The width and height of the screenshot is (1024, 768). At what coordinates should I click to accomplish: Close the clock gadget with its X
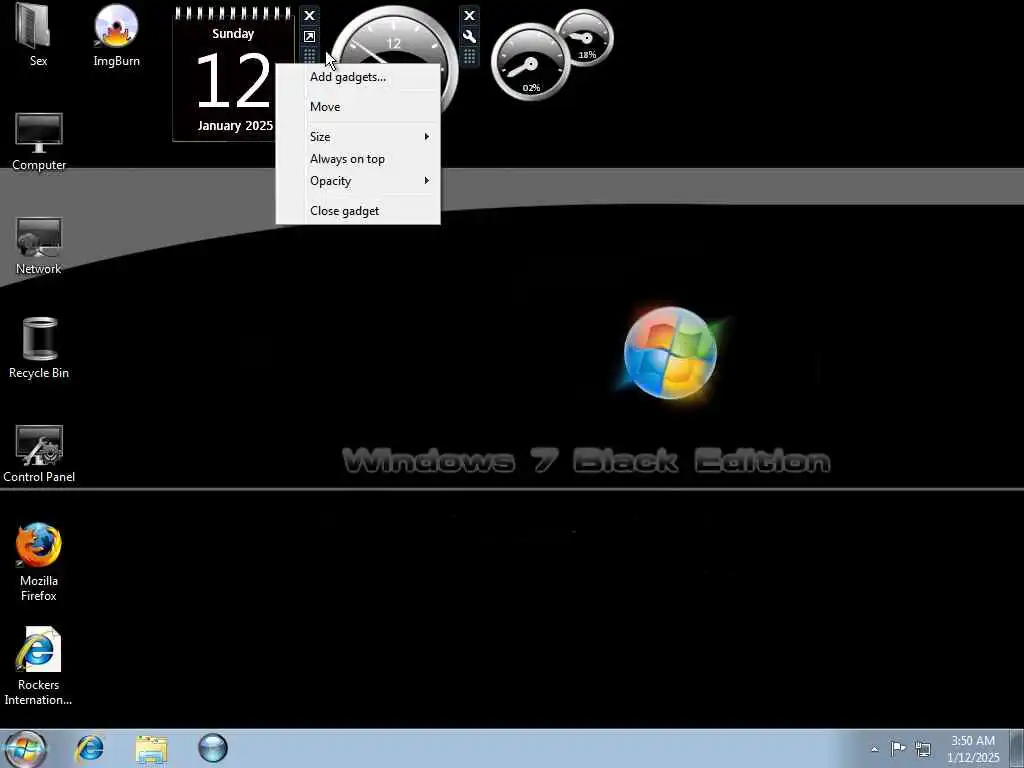[469, 16]
